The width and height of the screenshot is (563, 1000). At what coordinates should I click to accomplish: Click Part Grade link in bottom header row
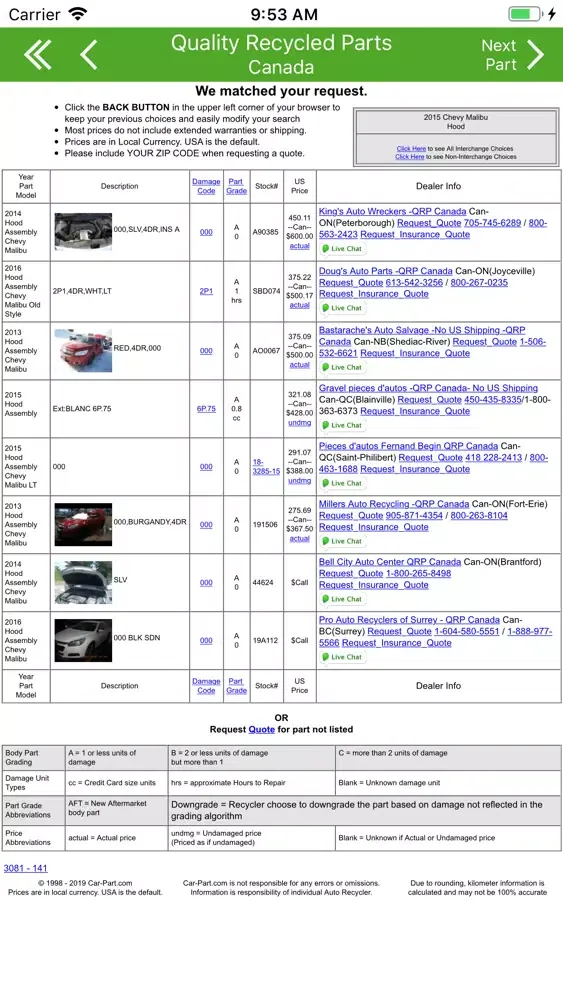click(x=236, y=686)
